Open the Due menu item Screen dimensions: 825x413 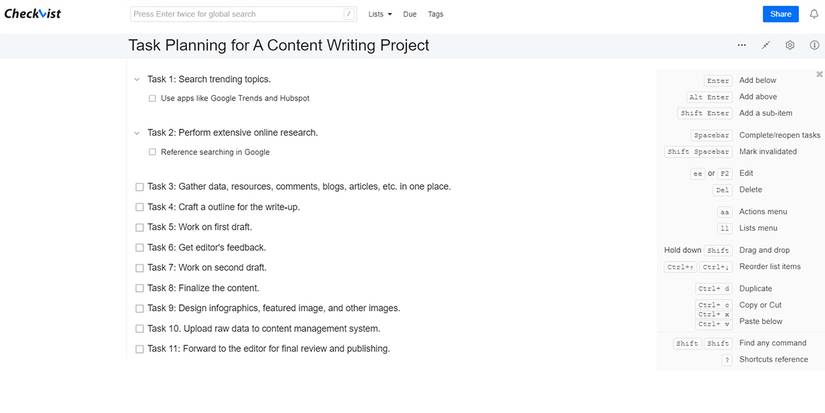click(410, 14)
